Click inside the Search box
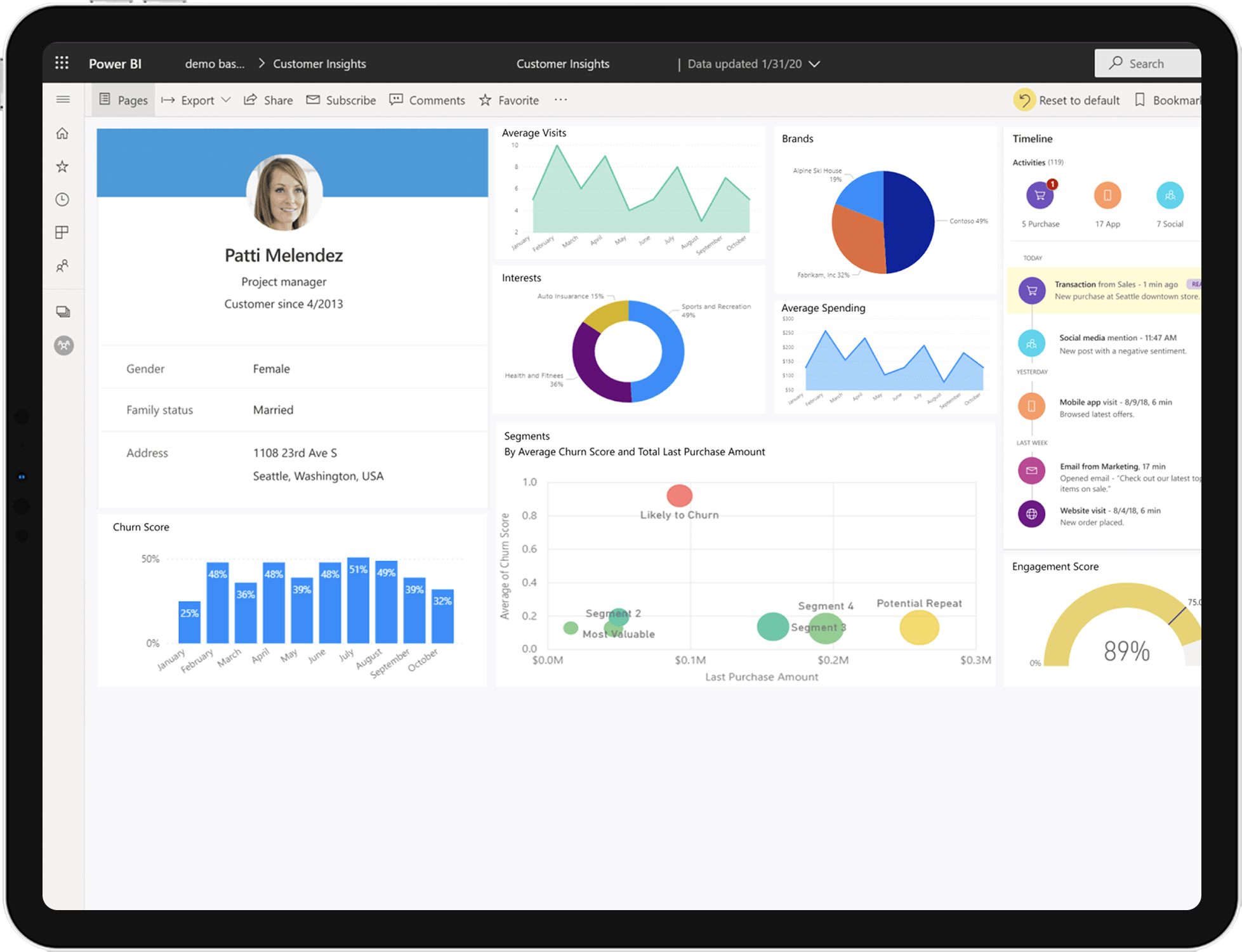Viewport: 1242px width, 952px height. 1148,63
